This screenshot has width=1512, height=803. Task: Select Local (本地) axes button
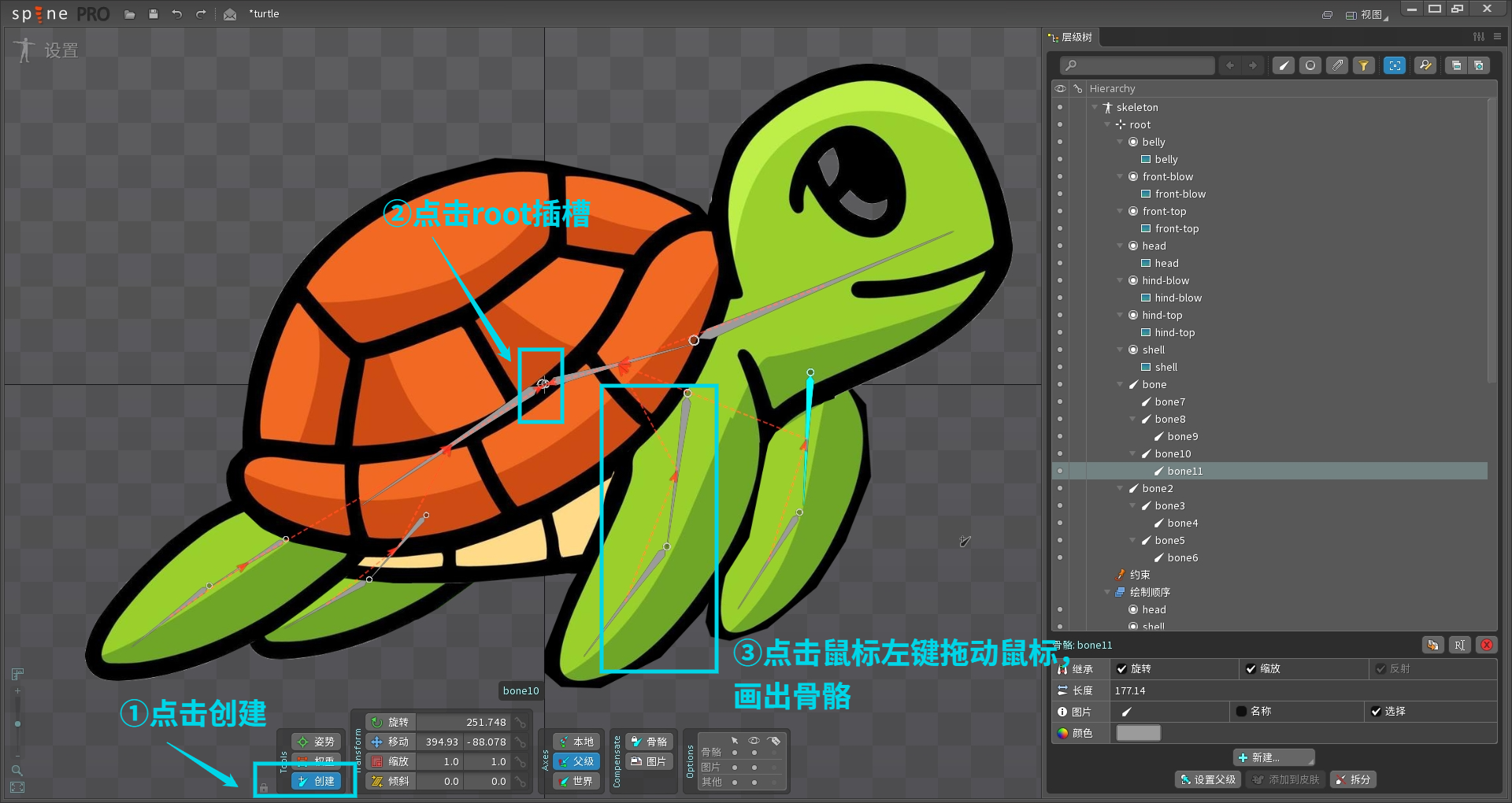point(576,742)
